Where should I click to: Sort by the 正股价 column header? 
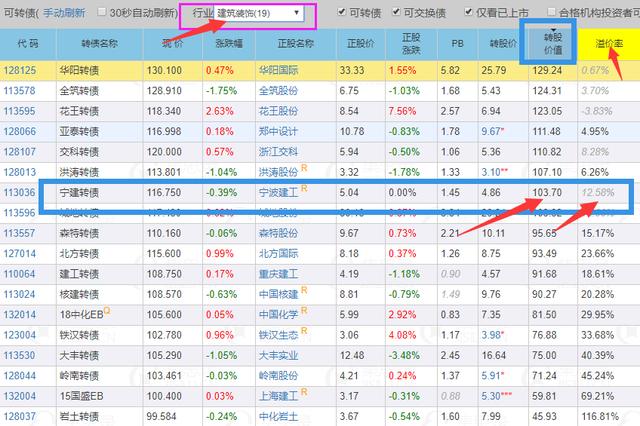(x=361, y=43)
